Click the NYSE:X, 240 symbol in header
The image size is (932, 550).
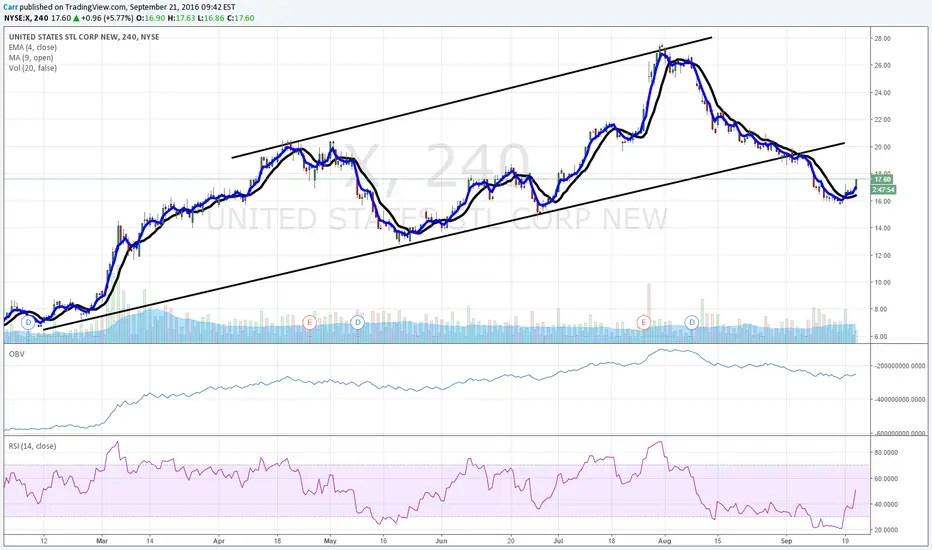(27, 18)
